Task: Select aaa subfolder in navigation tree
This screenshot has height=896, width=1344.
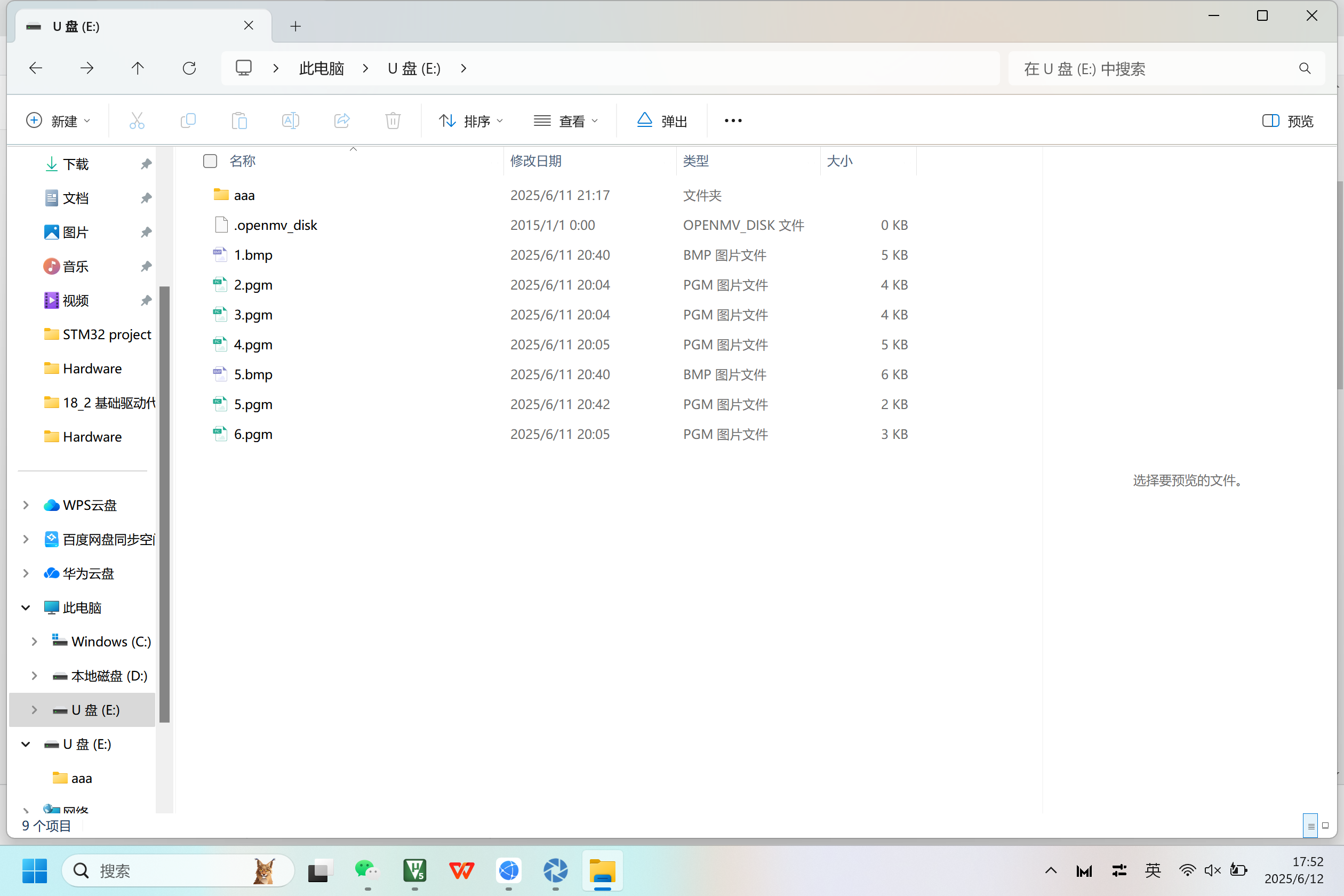Action: [x=73, y=778]
